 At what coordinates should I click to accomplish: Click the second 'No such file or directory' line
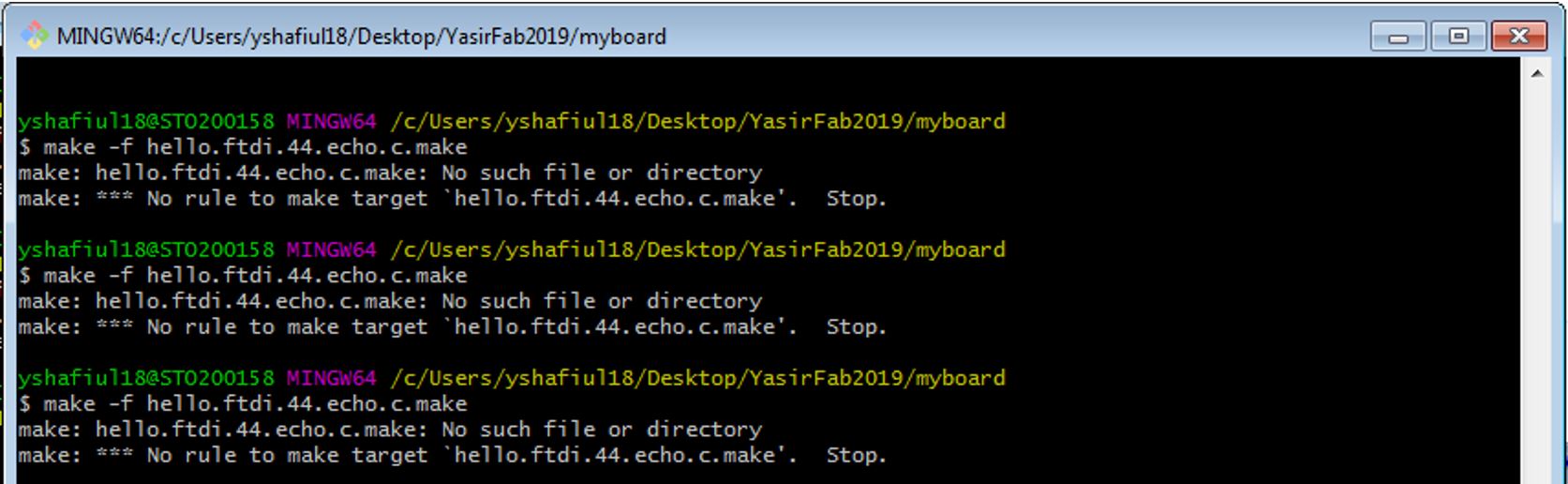[390, 301]
